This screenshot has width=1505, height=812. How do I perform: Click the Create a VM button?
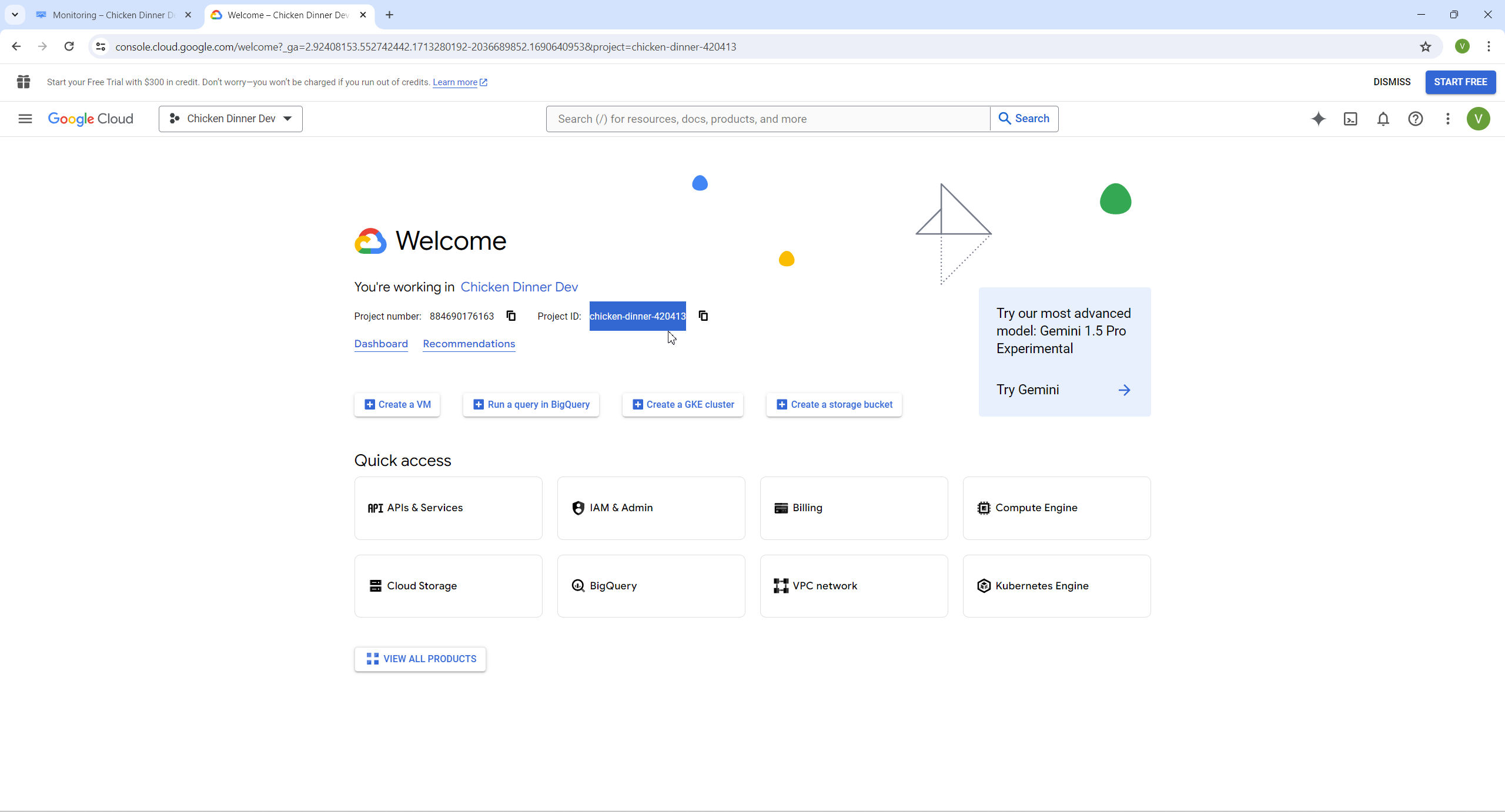[397, 404]
